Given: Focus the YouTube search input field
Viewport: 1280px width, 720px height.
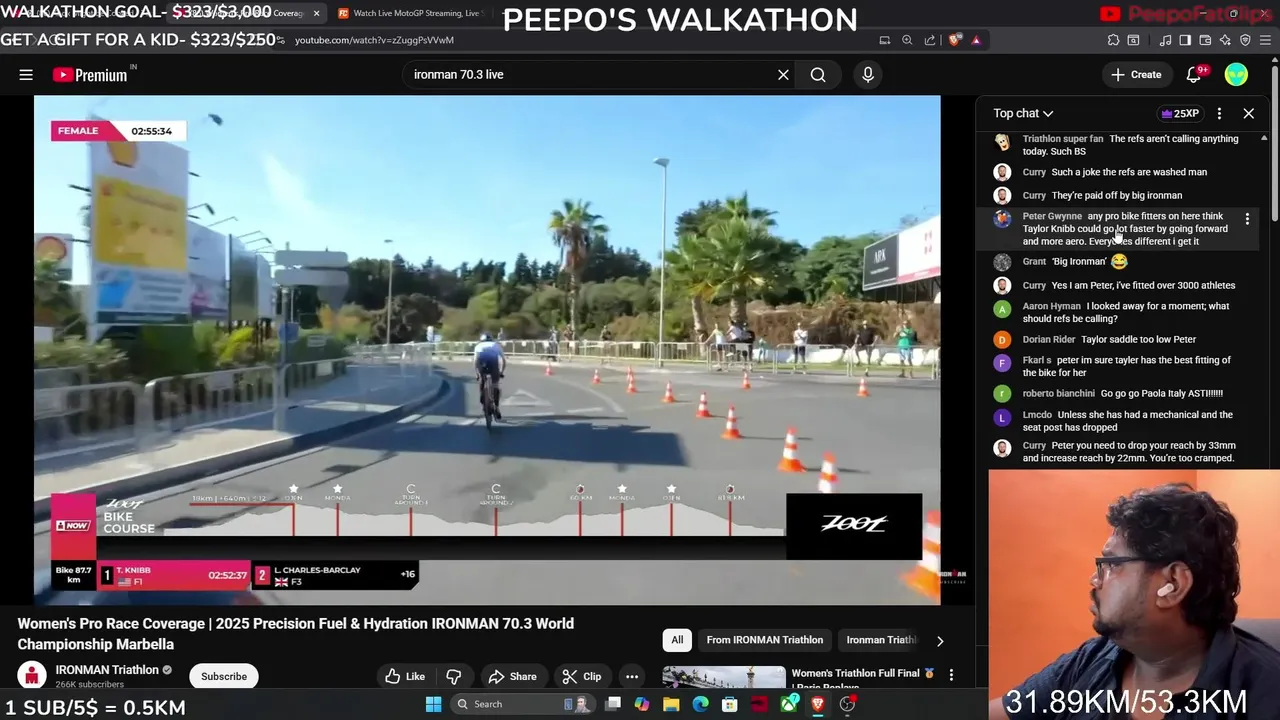Looking at the screenshot, I should pyautogui.click(x=590, y=74).
